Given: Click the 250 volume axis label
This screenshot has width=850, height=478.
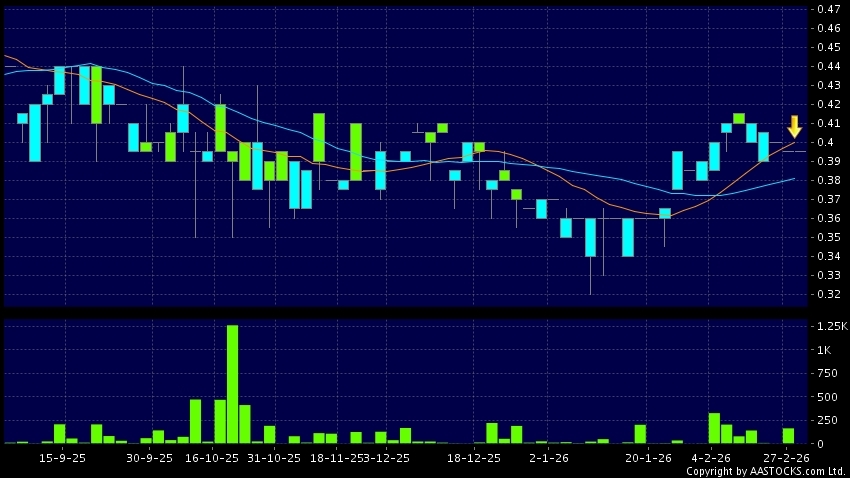Looking at the screenshot, I should coord(827,420).
